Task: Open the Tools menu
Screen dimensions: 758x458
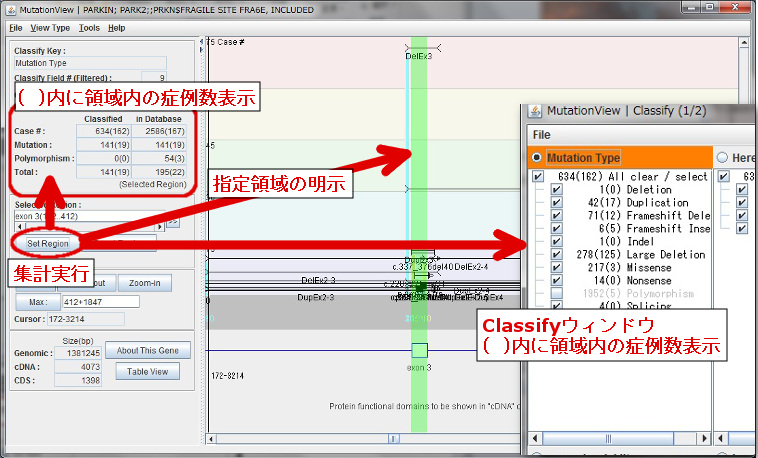Action: (89, 28)
